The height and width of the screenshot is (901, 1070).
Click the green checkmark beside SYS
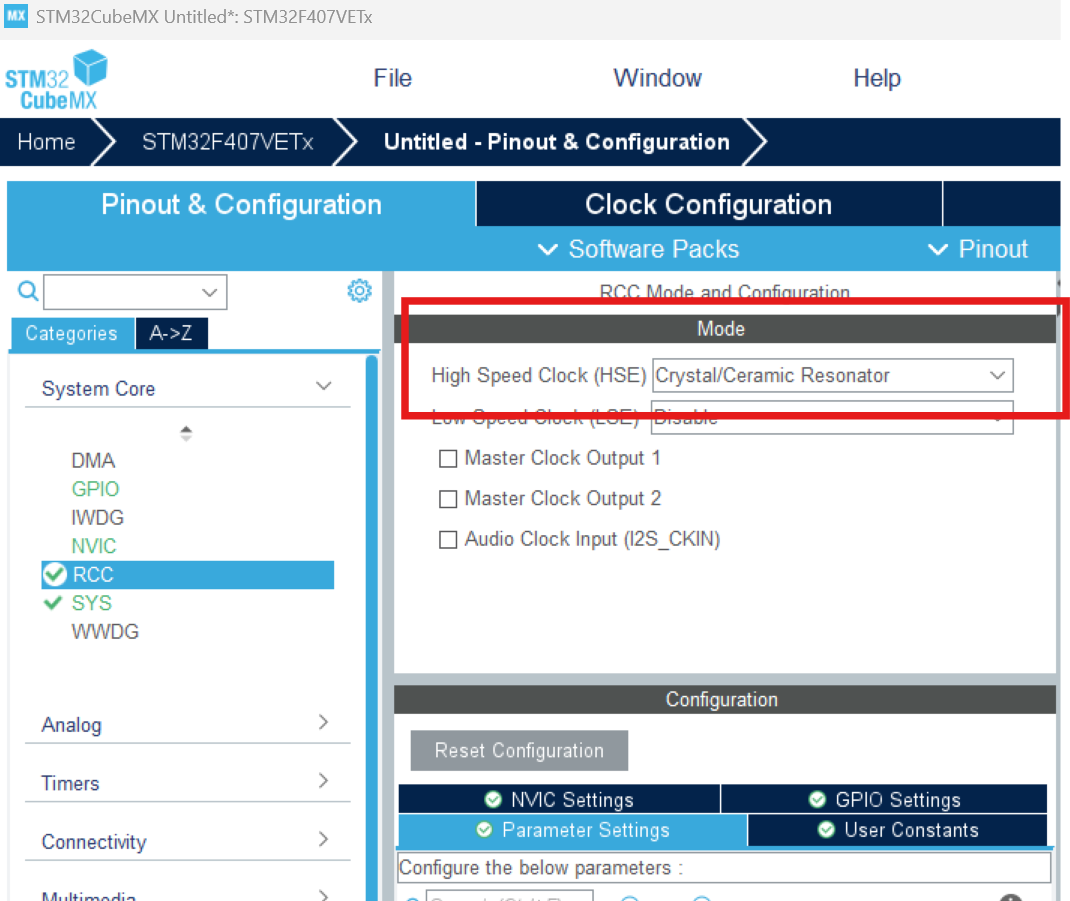[53, 603]
